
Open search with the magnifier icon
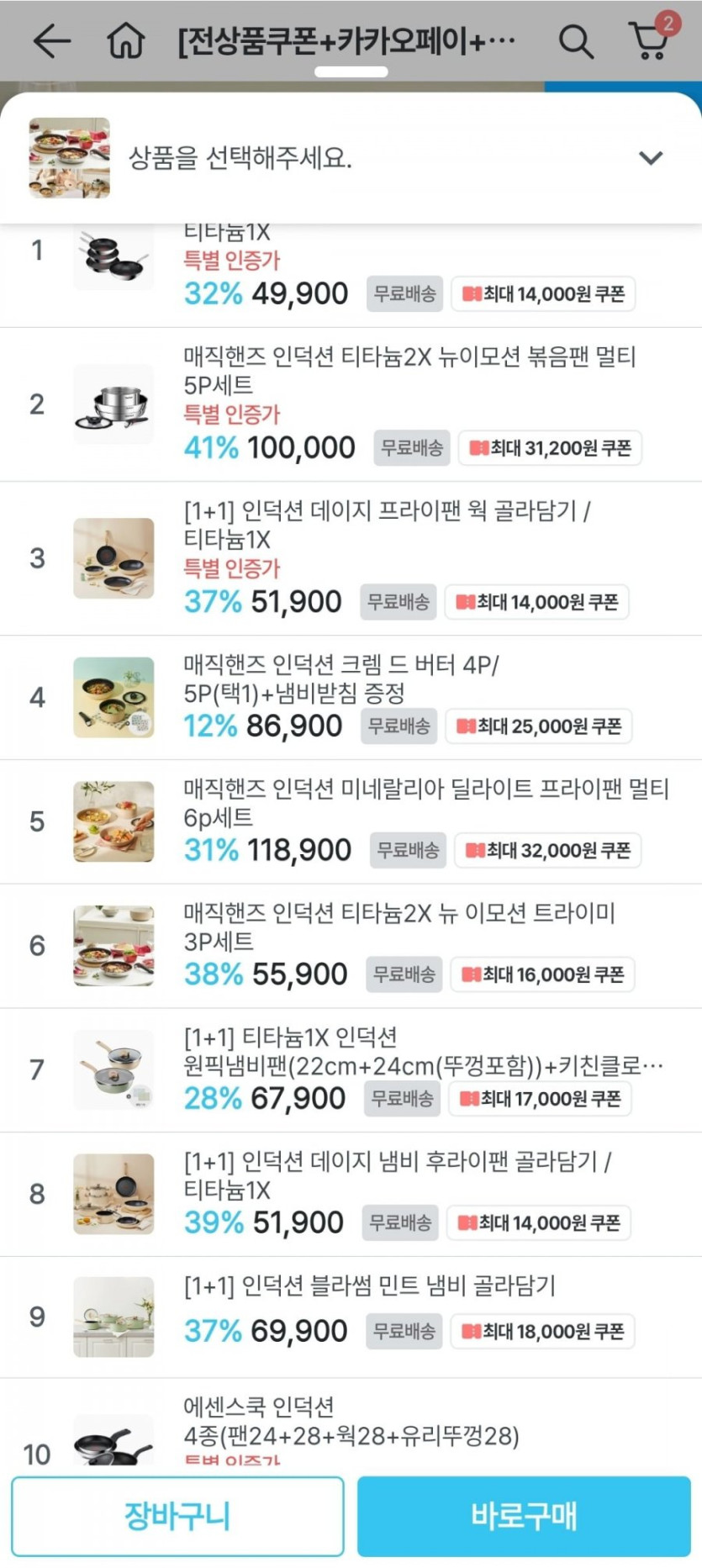coord(576,40)
